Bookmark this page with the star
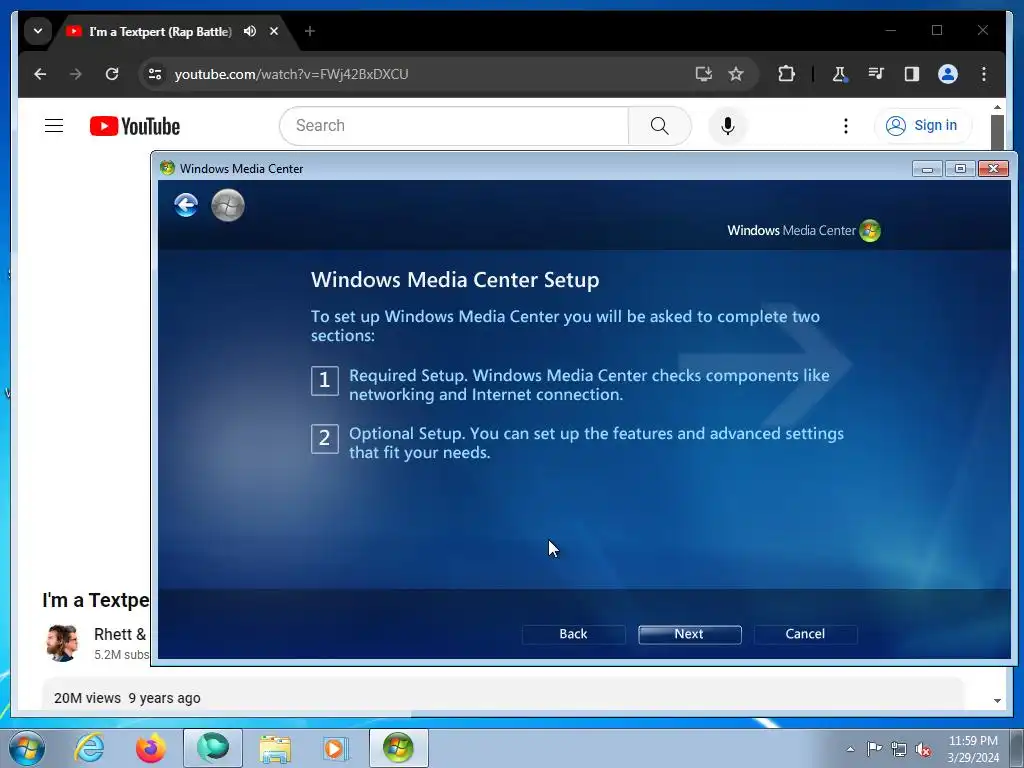 point(736,74)
